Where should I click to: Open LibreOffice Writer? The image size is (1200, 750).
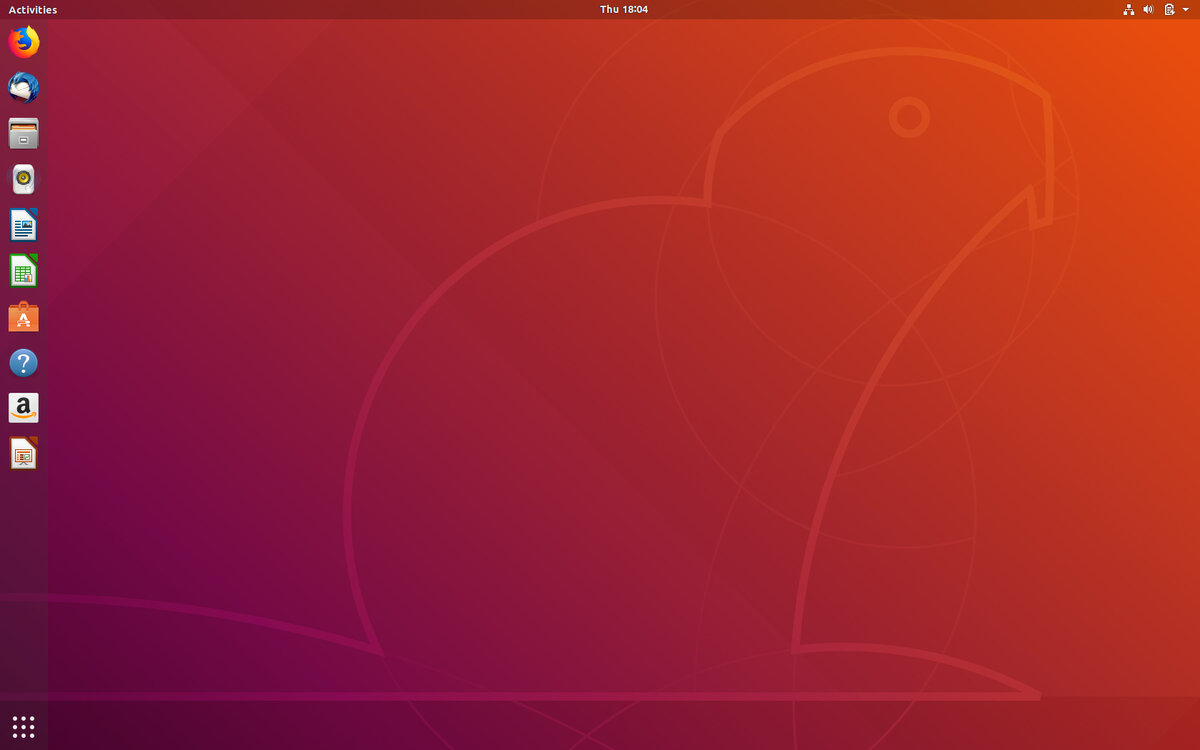tap(23, 225)
